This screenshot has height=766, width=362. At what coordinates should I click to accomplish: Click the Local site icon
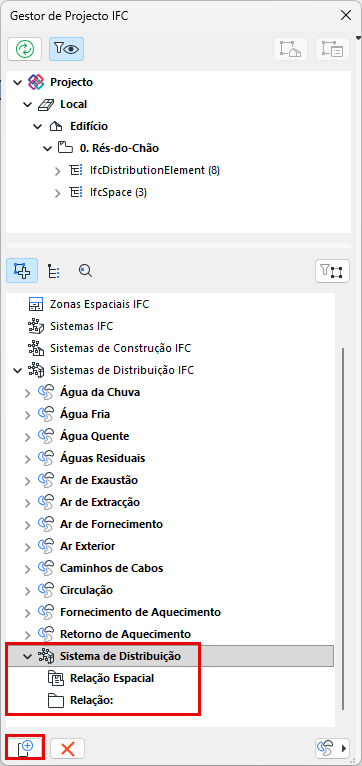tap(46, 104)
